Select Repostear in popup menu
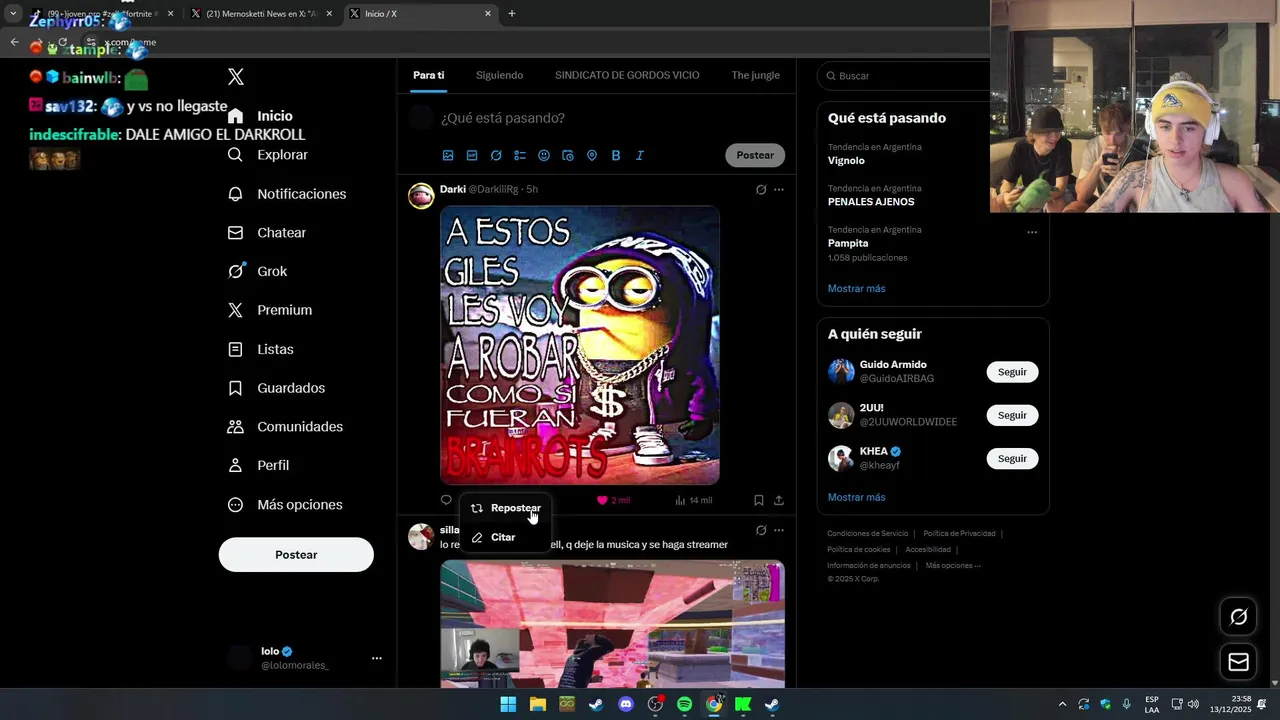 [x=506, y=508]
